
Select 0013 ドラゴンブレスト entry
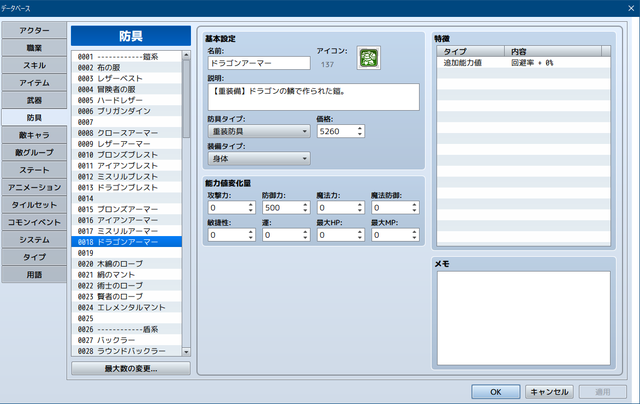click(x=127, y=187)
